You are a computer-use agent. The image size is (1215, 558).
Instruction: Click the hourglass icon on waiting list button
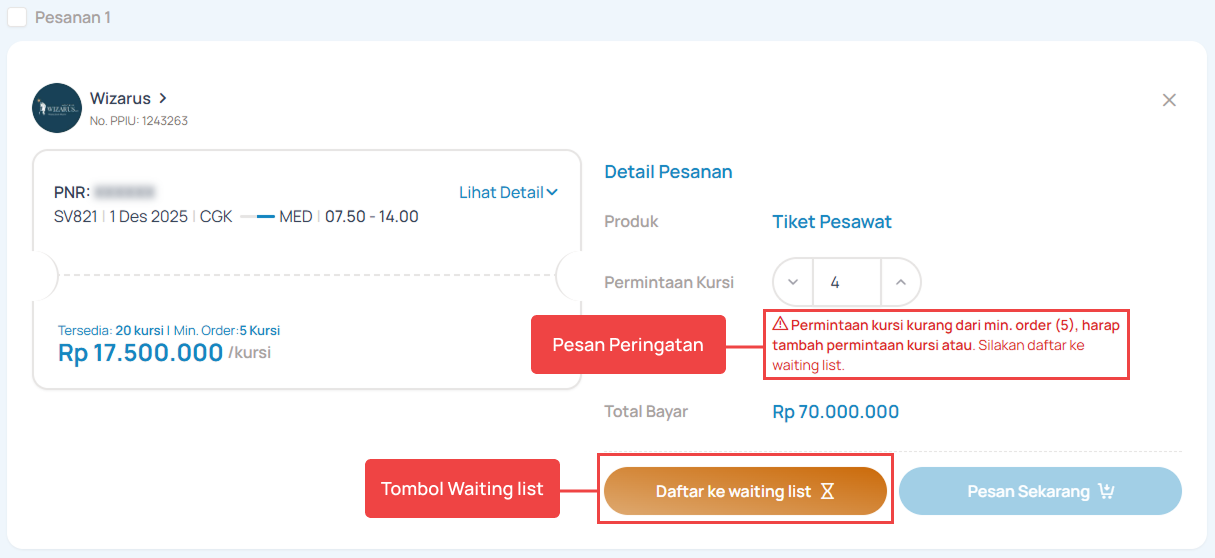click(827, 491)
